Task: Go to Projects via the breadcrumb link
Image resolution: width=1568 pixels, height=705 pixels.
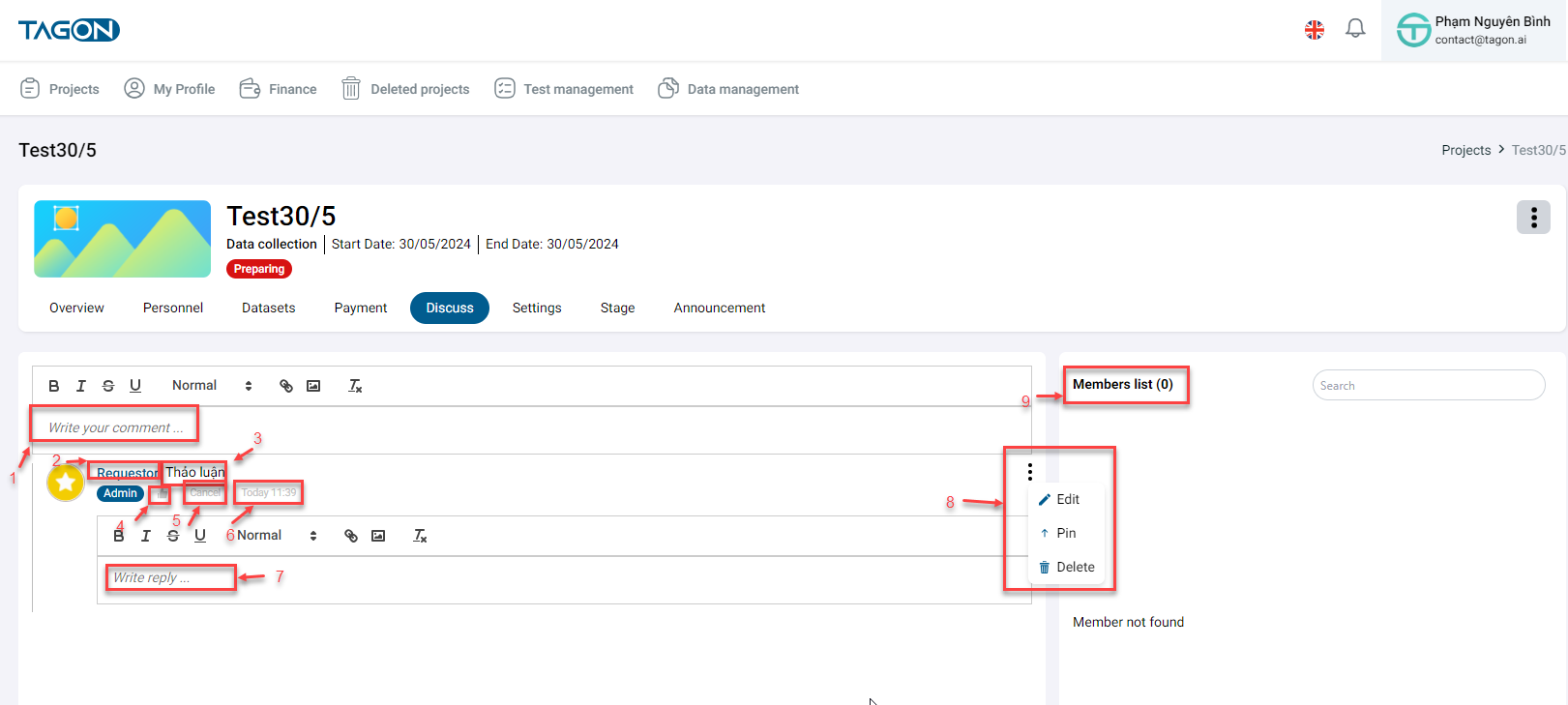Action: point(1465,150)
